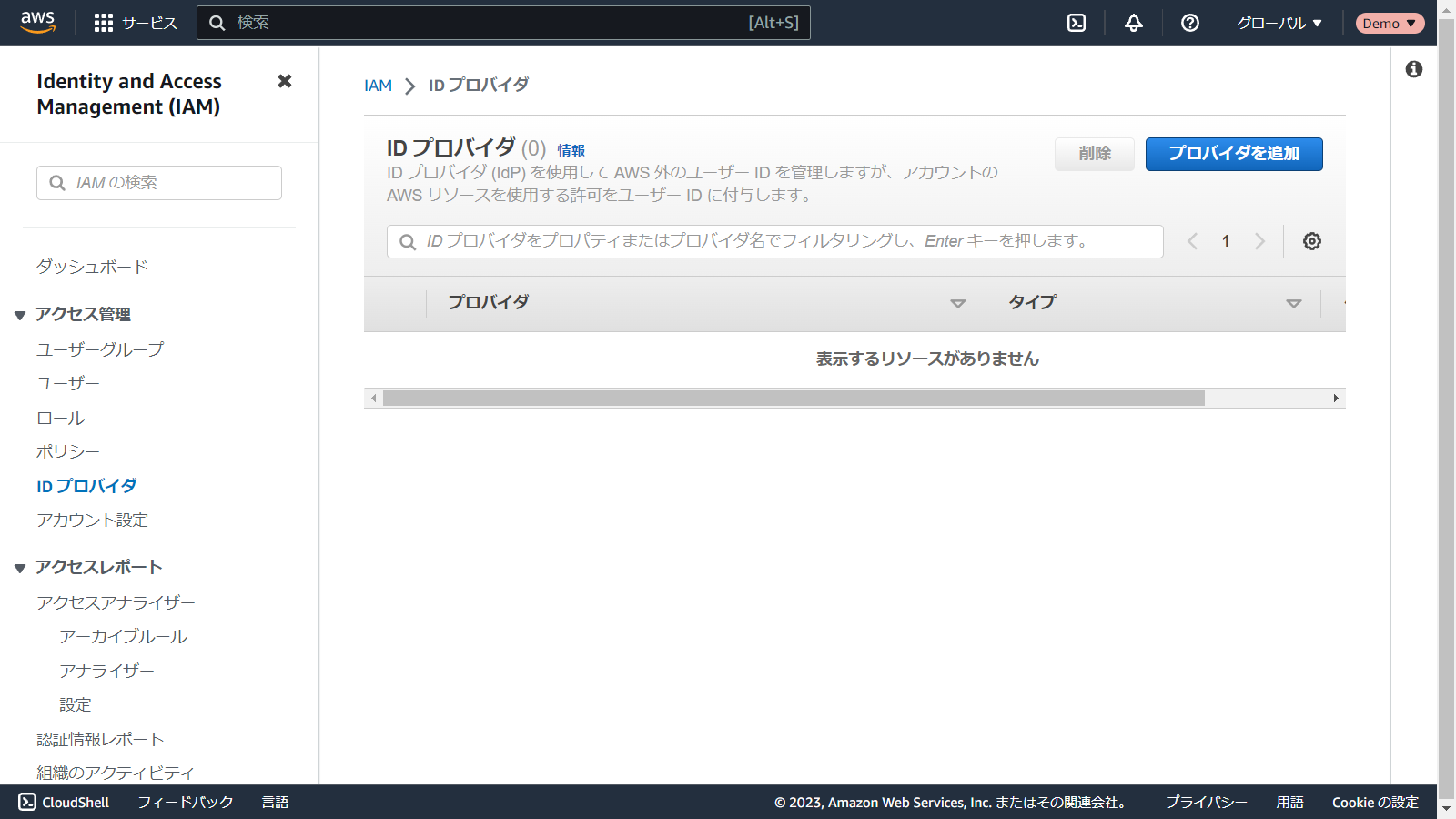Collapse the アクセス管理 section
Image resolution: width=1456 pixels, height=819 pixels.
[x=20, y=315]
